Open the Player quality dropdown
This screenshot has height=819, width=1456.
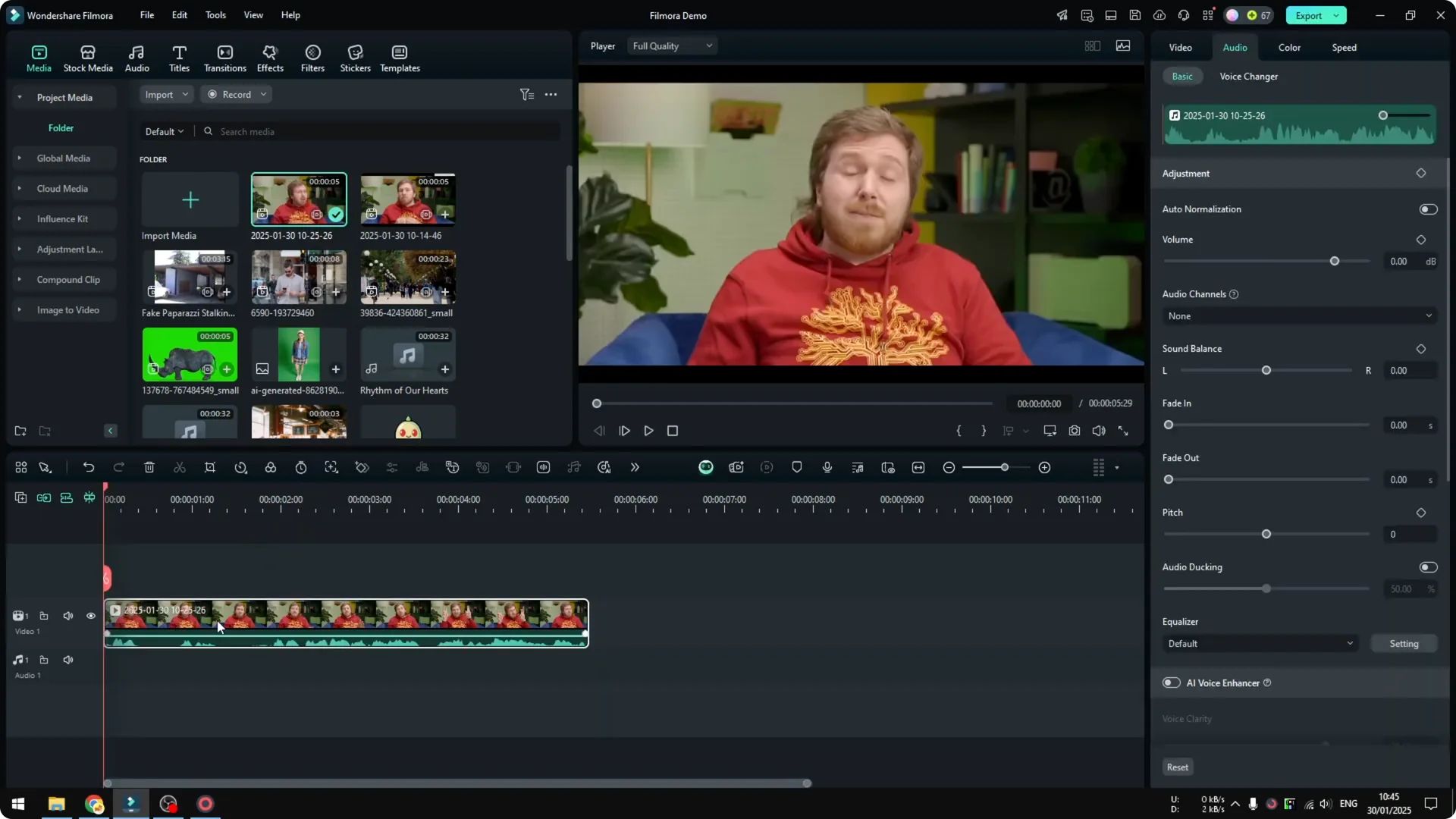(x=671, y=45)
